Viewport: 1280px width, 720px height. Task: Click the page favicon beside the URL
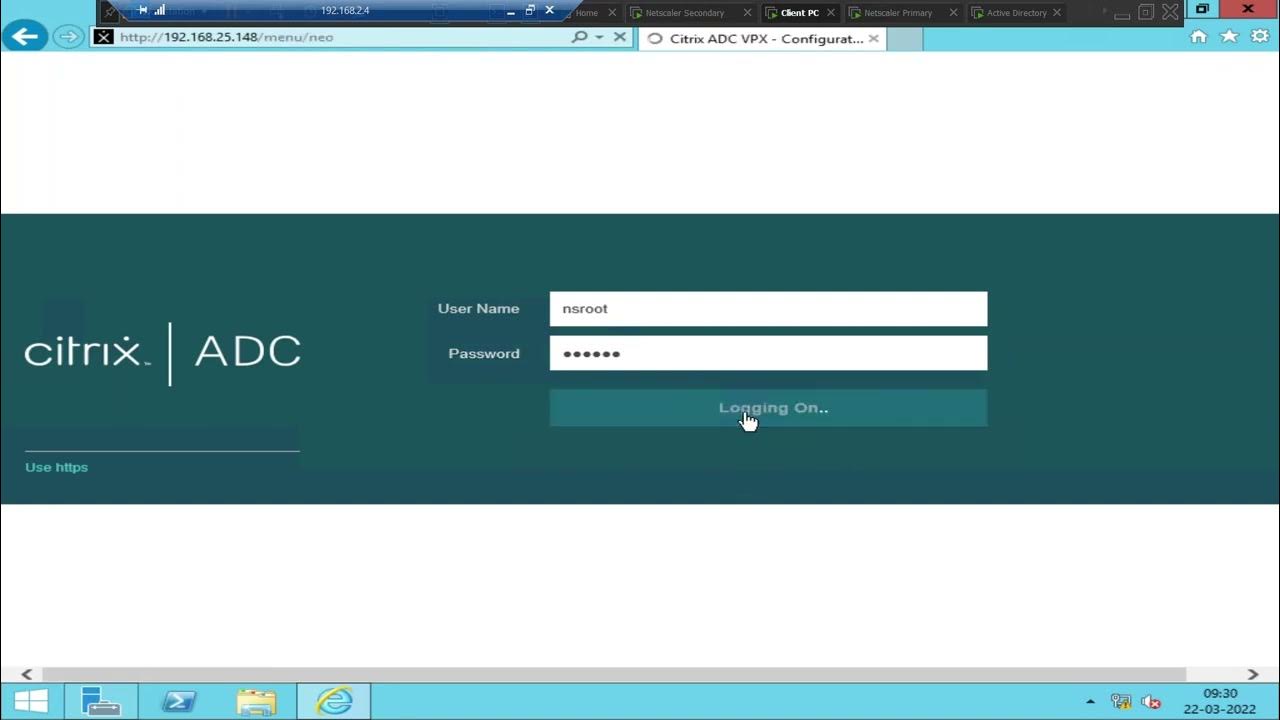103,37
